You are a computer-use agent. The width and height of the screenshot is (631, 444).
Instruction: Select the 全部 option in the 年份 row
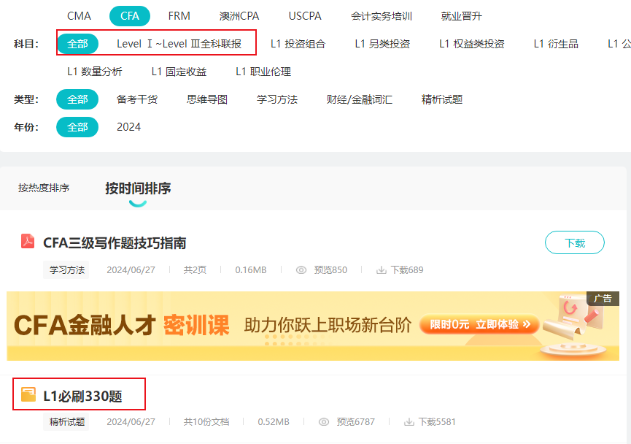point(77,127)
